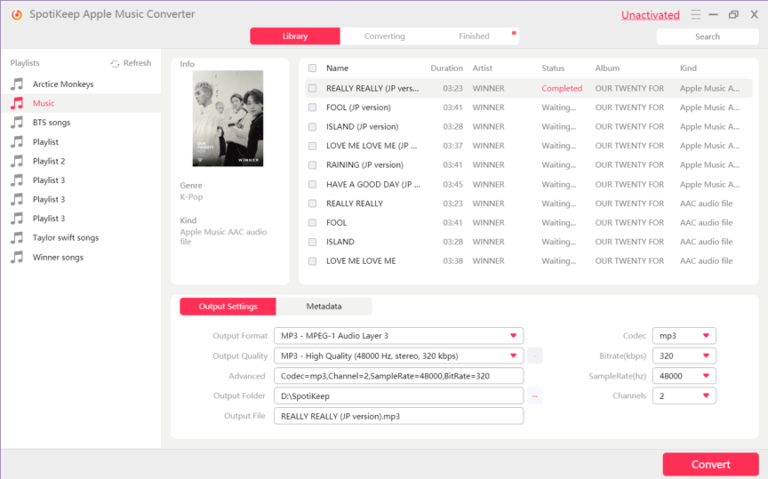
Task: Click the Output Folder path field
Action: click(399, 396)
